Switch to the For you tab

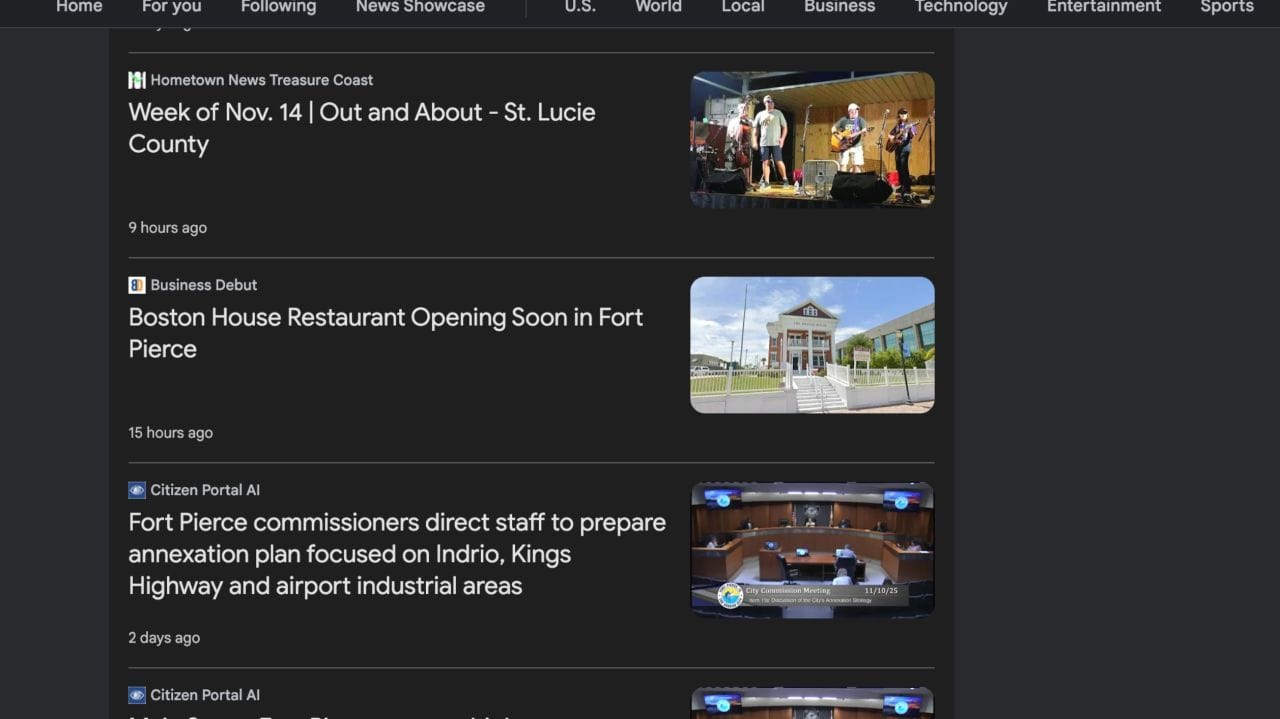[171, 6]
